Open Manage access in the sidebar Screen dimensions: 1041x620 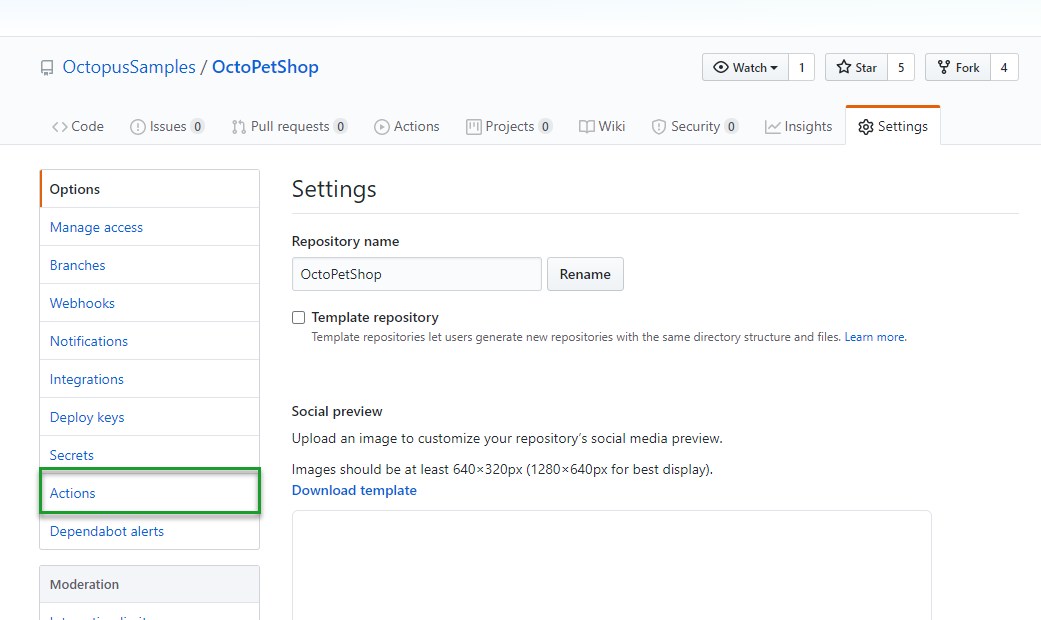[x=96, y=227]
